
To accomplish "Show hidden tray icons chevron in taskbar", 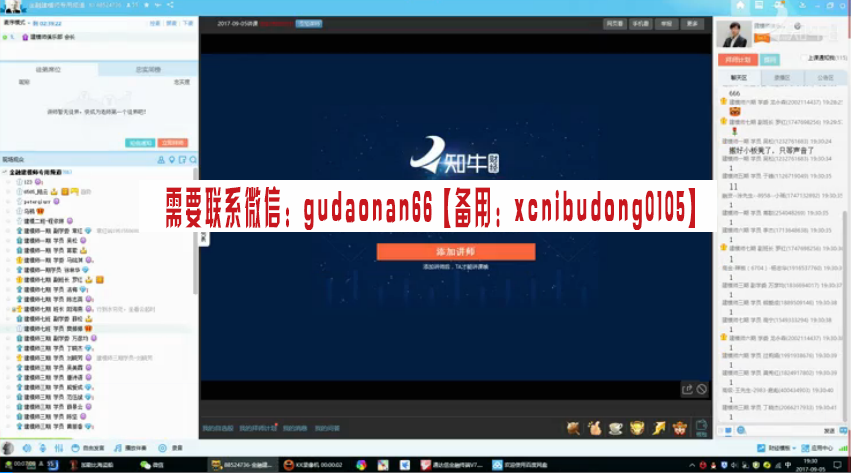I will tap(692, 465).
